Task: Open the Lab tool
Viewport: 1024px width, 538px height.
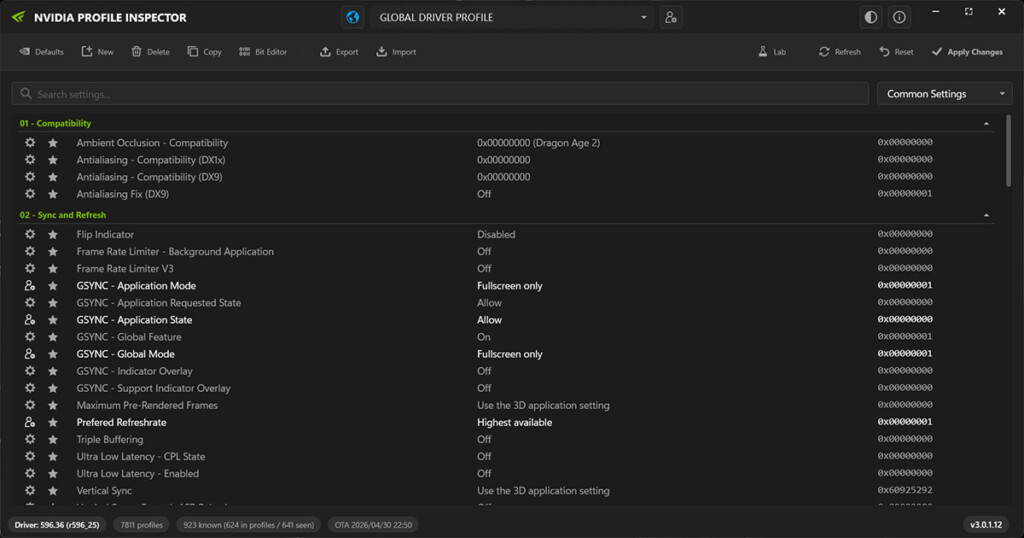Action: [771, 52]
